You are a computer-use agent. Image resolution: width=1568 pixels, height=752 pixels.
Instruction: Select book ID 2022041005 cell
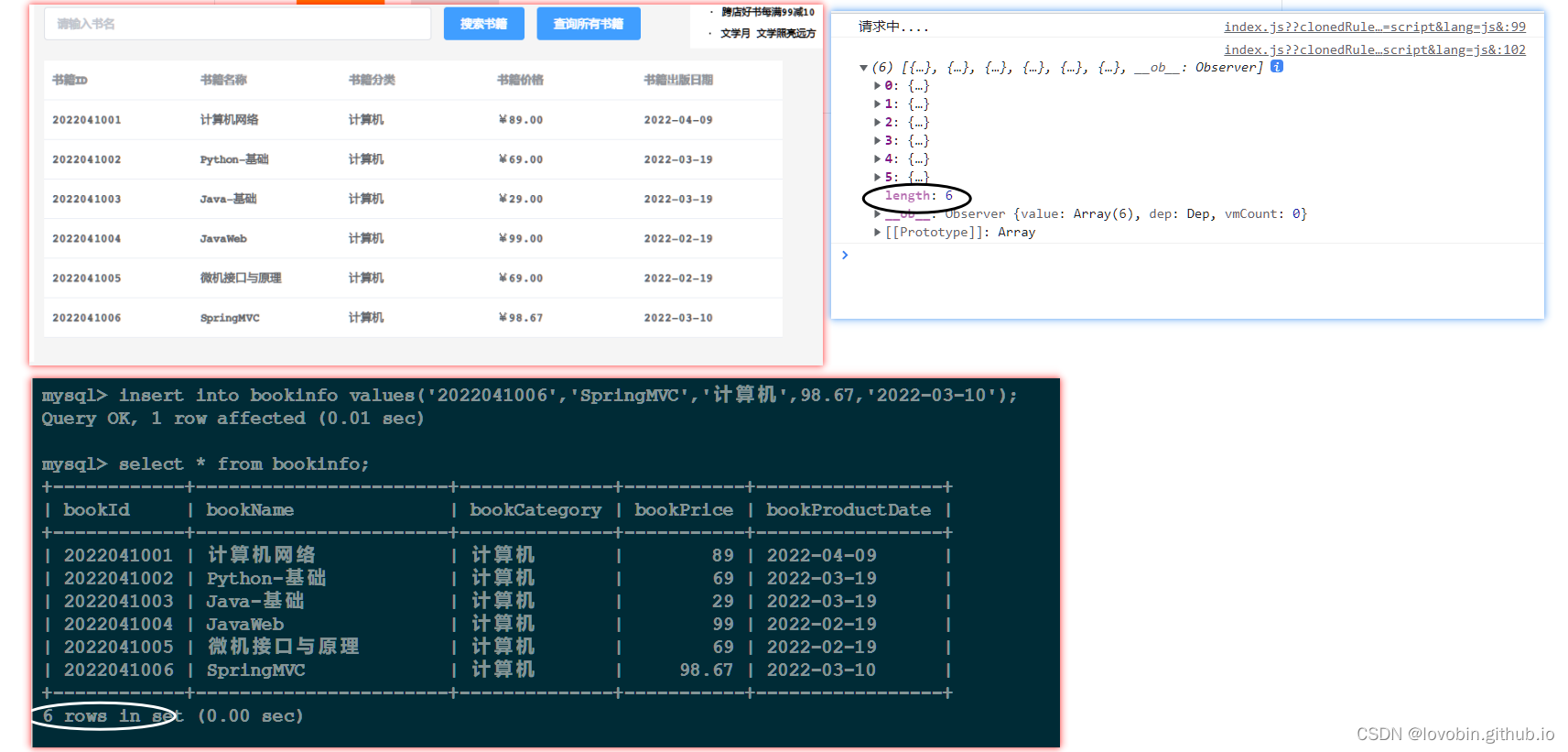[x=87, y=278]
